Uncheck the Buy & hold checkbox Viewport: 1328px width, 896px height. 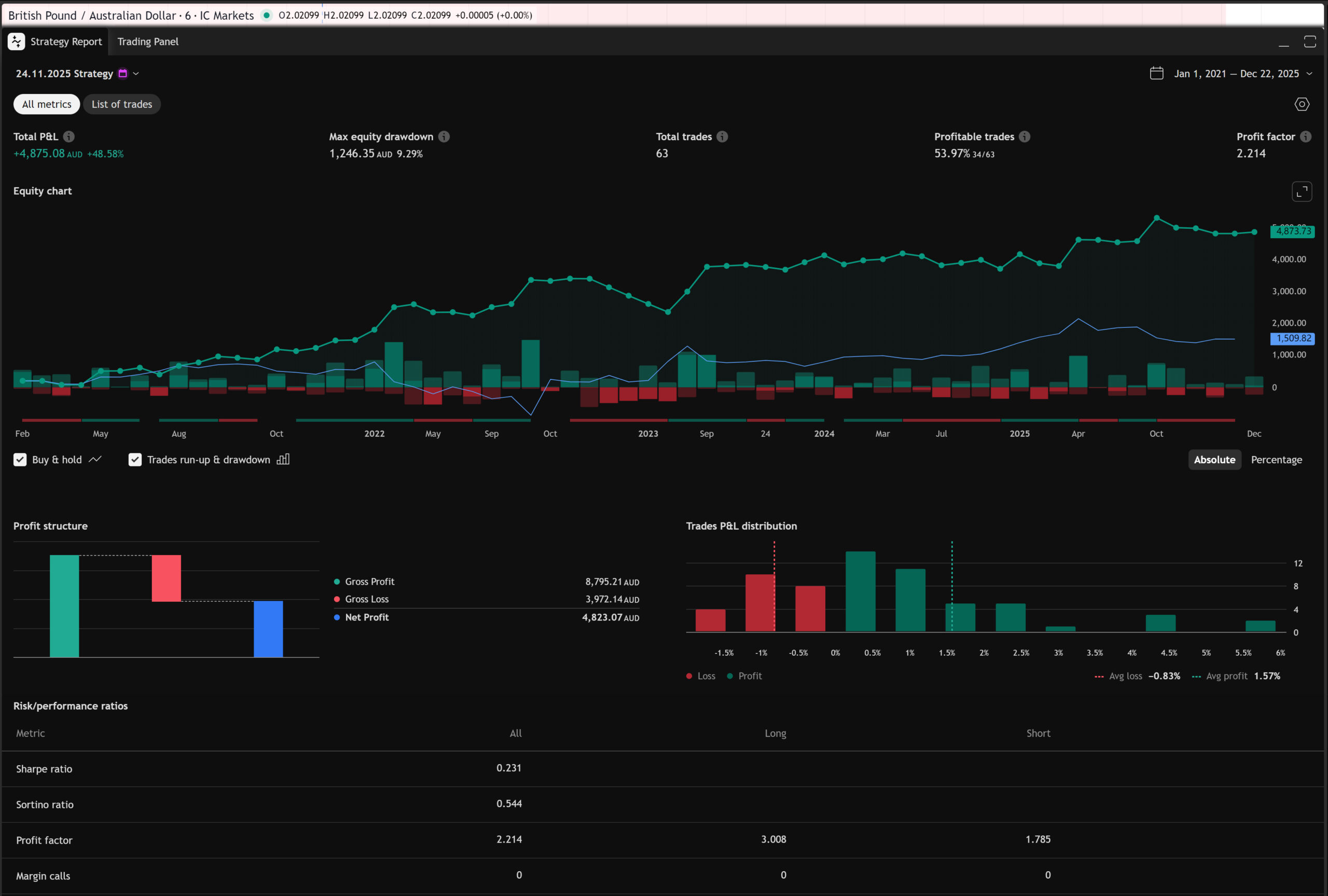point(20,460)
